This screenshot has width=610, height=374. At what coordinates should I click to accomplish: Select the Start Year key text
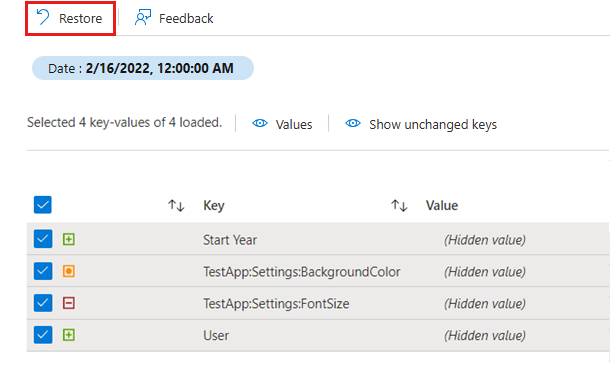click(x=230, y=240)
